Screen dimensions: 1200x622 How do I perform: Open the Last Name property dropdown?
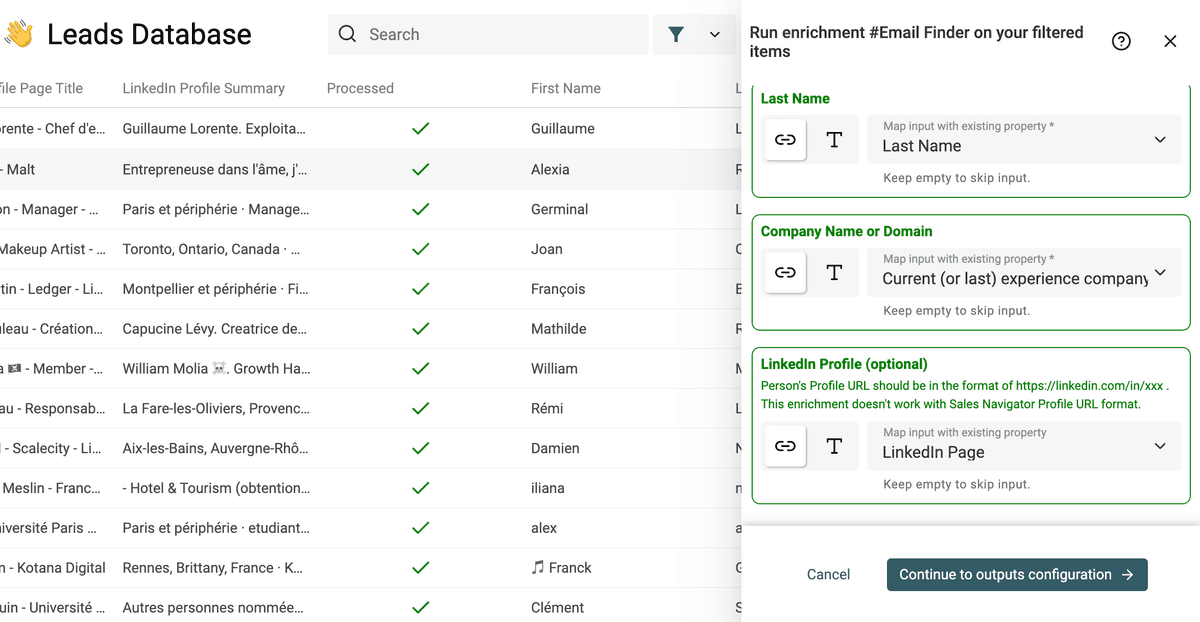coord(1024,140)
